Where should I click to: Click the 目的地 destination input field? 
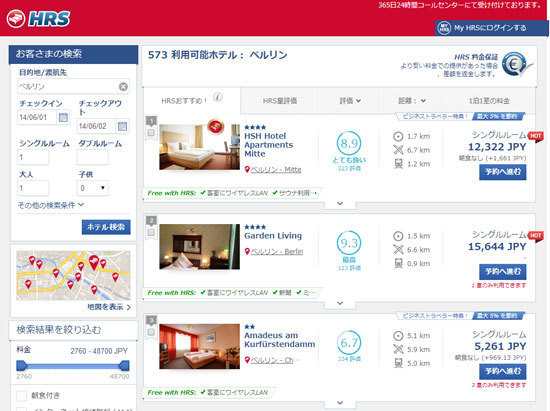point(73,86)
